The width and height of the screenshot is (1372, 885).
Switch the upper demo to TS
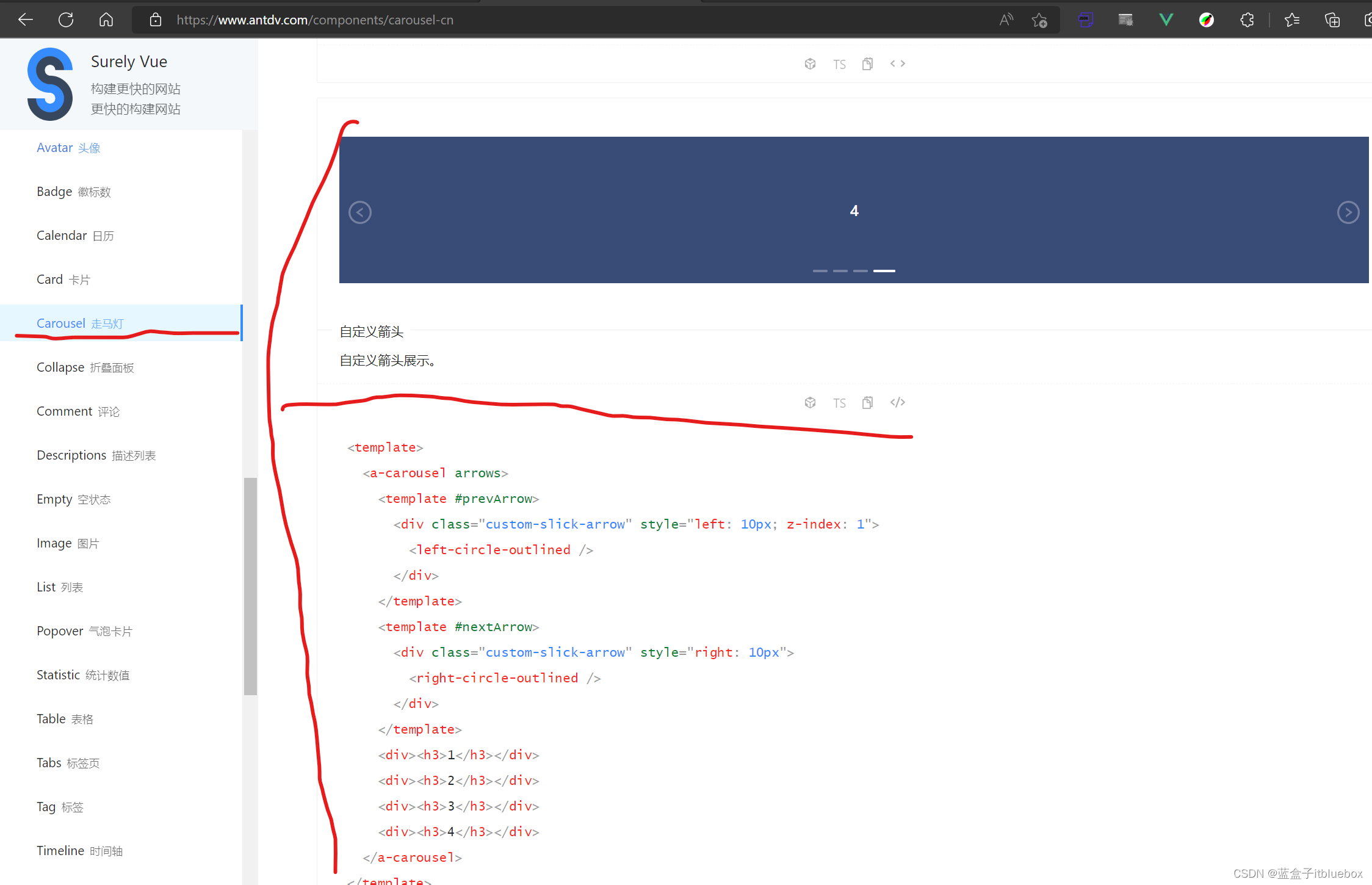[839, 64]
